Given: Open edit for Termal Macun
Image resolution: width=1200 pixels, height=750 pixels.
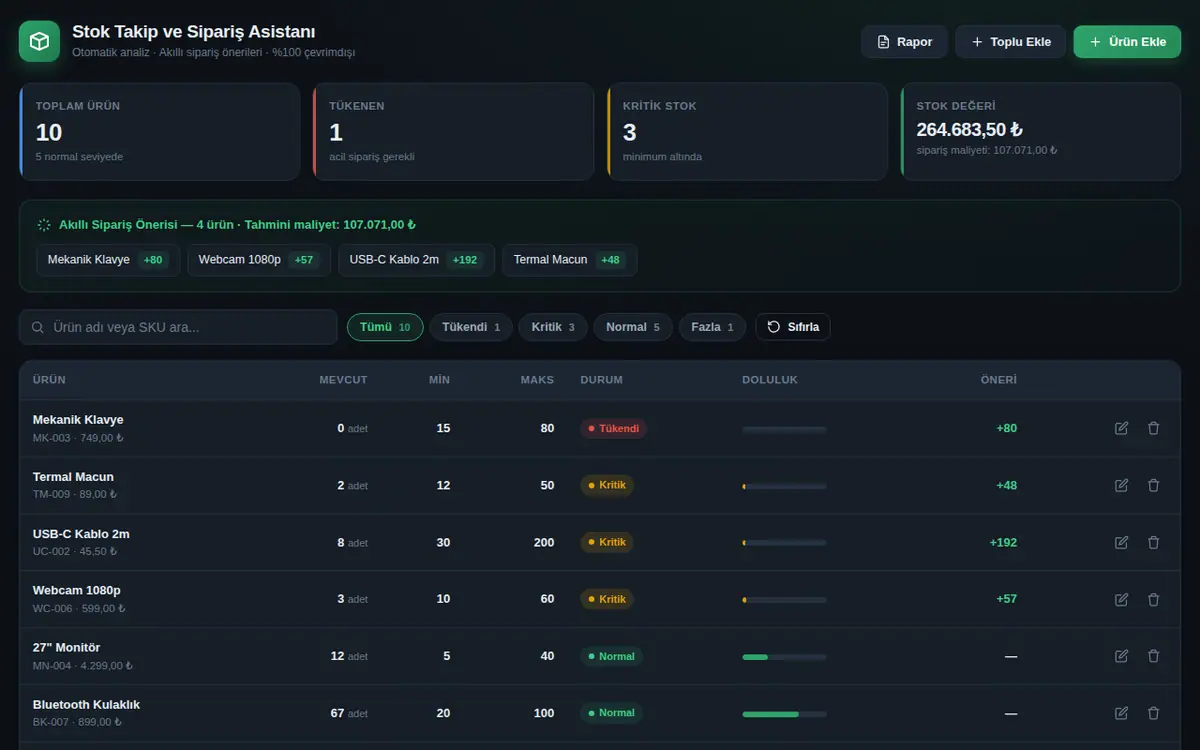Looking at the screenshot, I should (x=1122, y=485).
